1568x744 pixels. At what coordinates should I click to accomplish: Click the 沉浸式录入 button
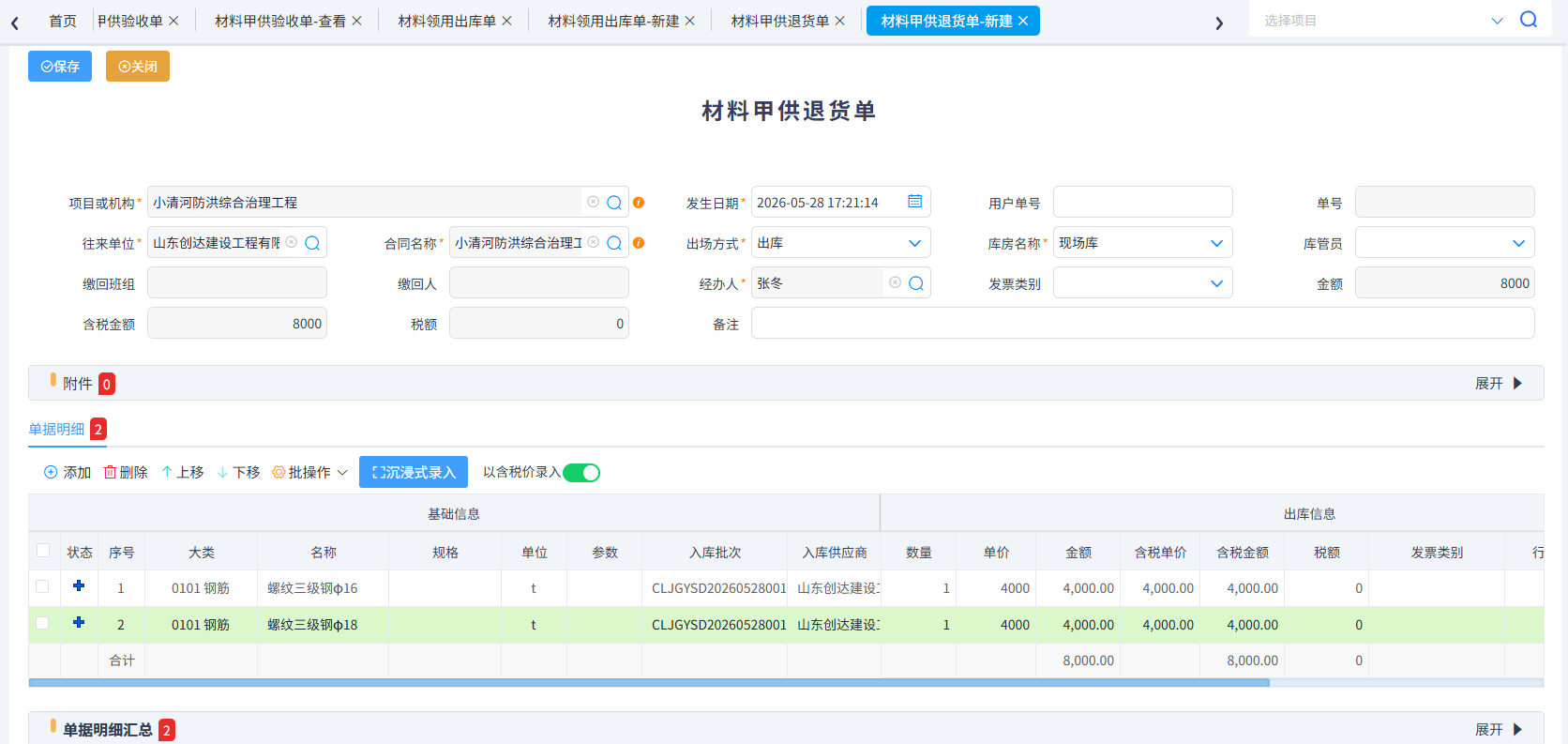[414, 473]
